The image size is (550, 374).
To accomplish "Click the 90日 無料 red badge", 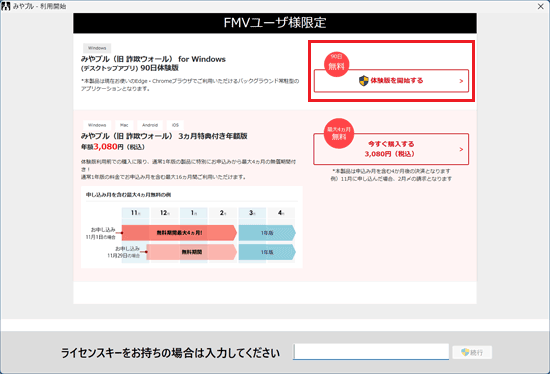I will pyautogui.click(x=336, y=64).
